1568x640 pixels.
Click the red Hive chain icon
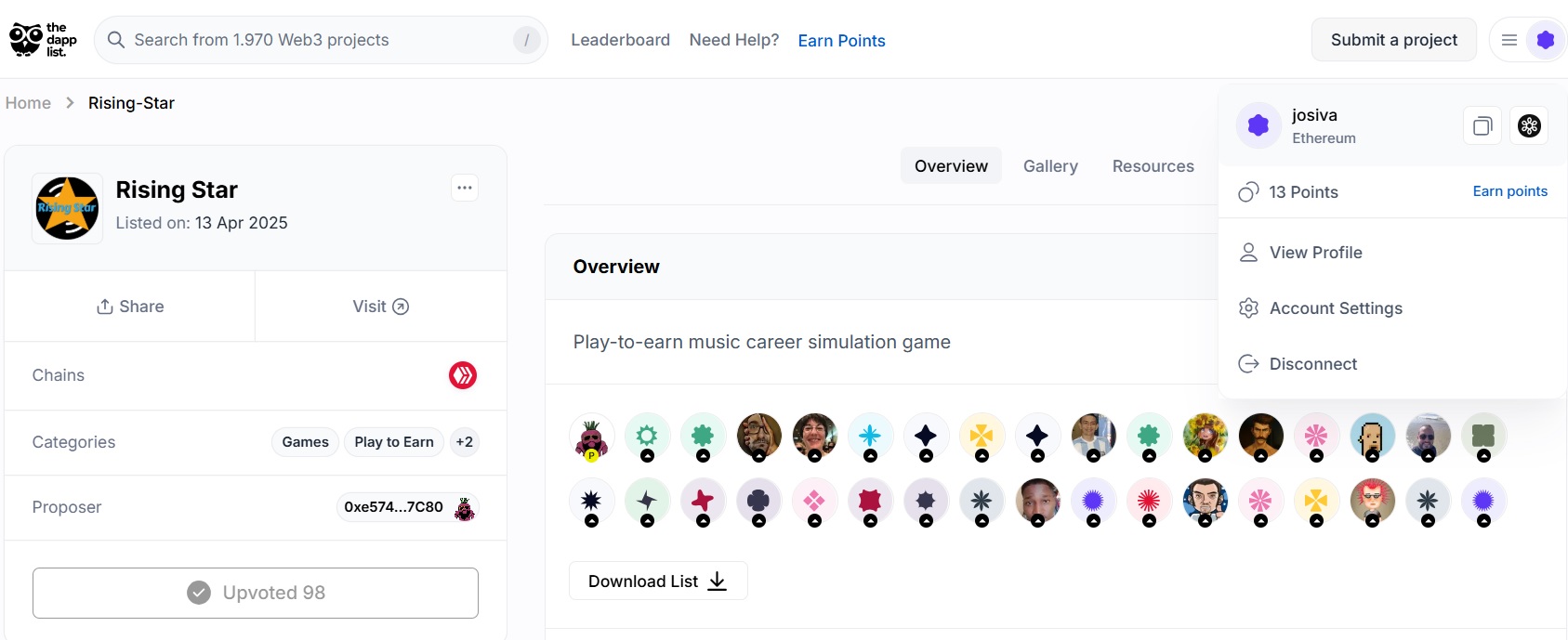click(463, 375)
